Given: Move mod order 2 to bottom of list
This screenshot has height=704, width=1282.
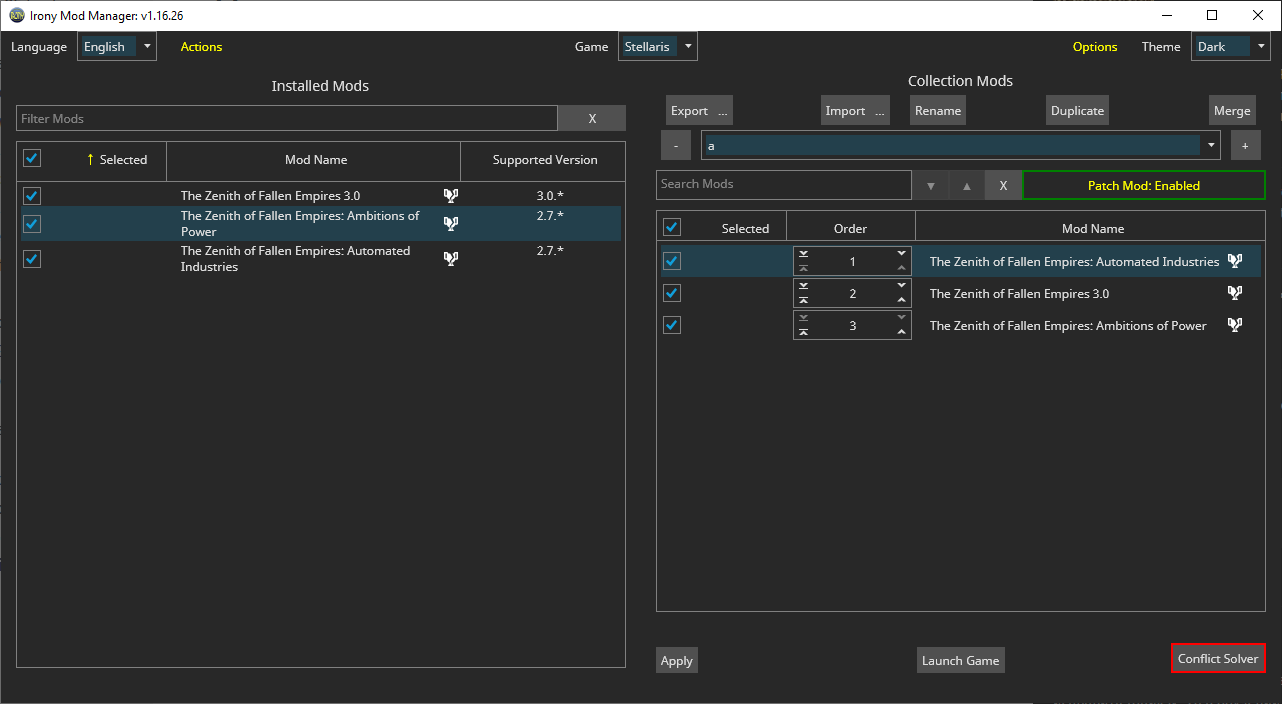Looking at the screenshot, I should pos(803,287).
